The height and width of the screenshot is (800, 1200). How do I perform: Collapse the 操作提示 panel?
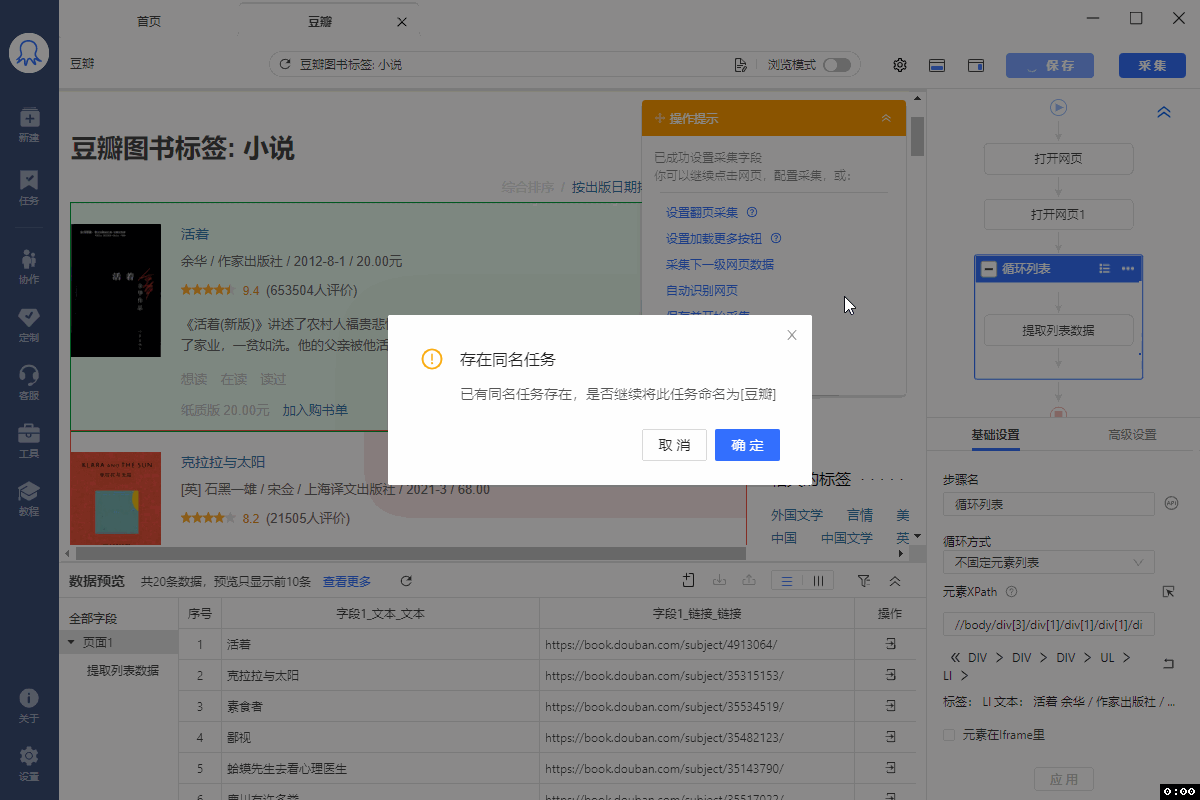(886, 118)
